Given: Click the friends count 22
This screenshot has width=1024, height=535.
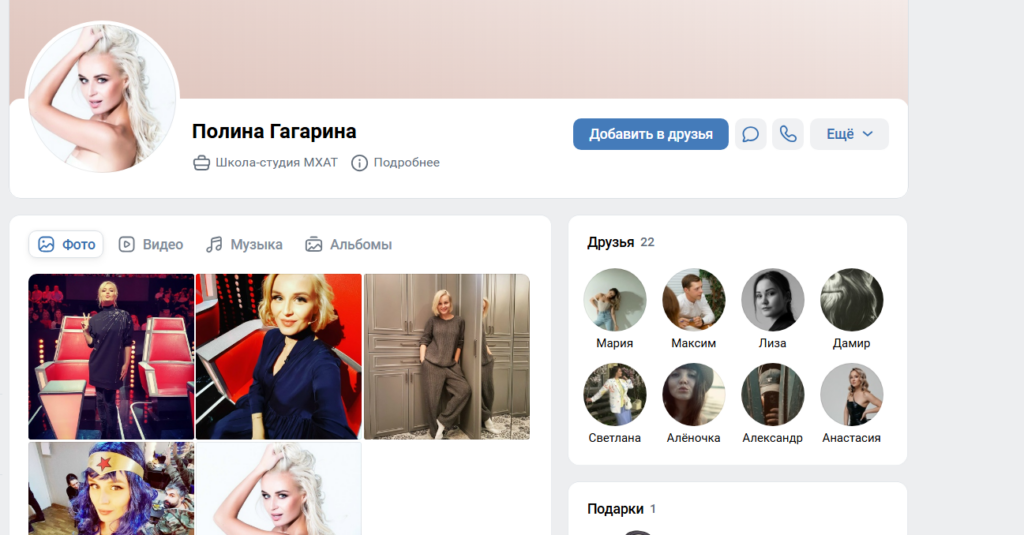Looking at the screenshot, I should 647,242.
